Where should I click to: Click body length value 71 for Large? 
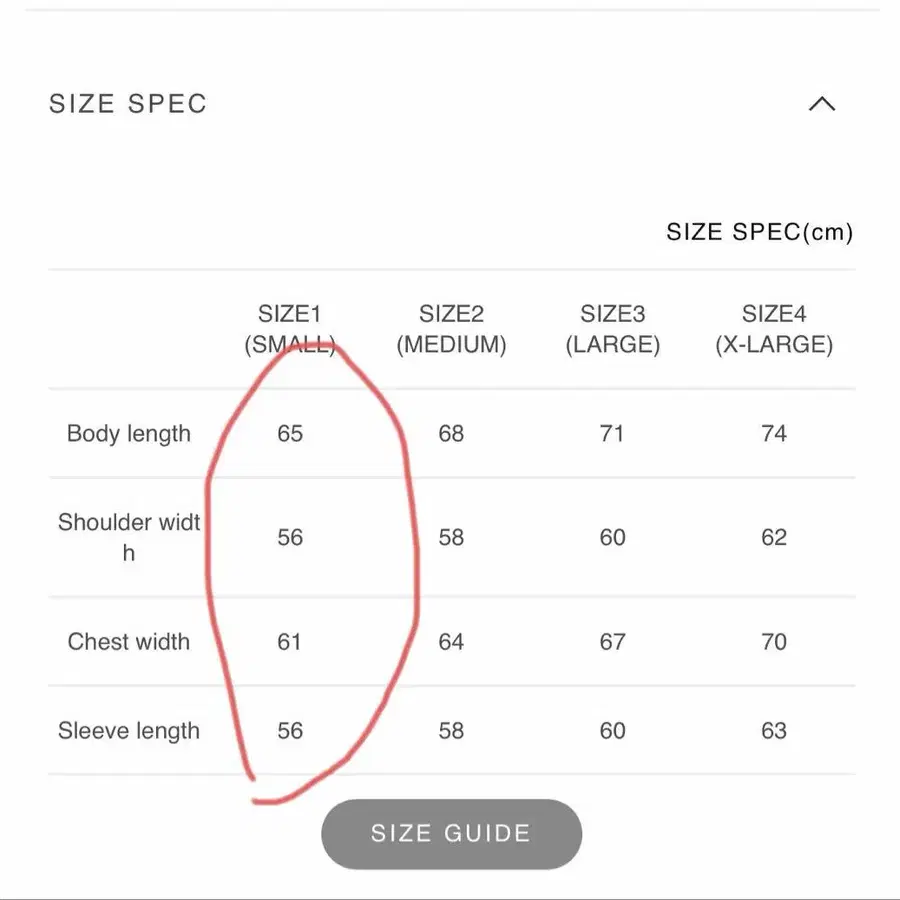point(612,434)
